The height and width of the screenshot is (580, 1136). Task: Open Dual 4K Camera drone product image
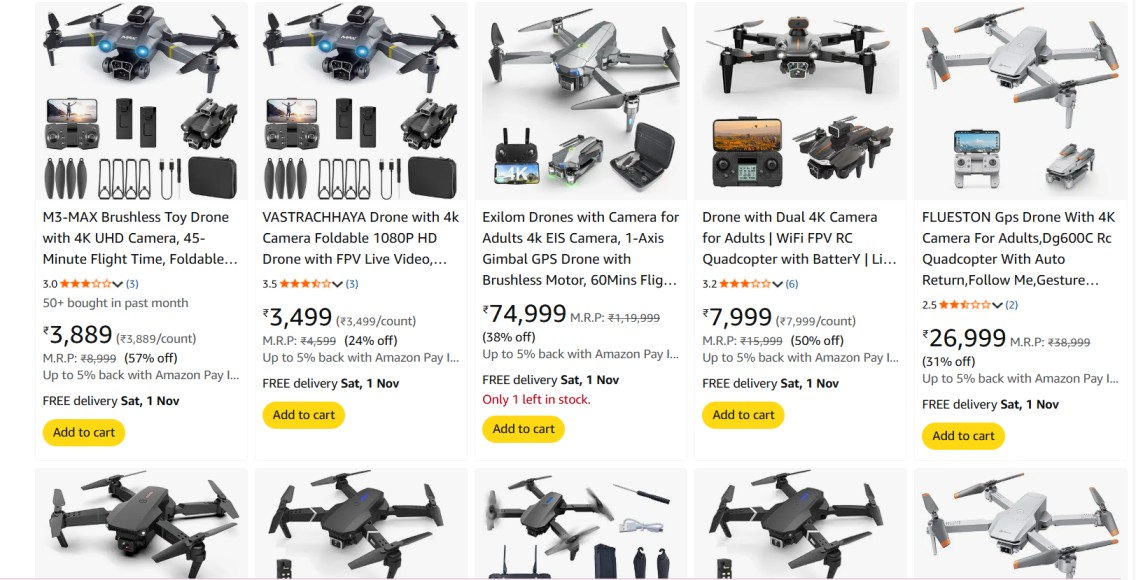801,100
